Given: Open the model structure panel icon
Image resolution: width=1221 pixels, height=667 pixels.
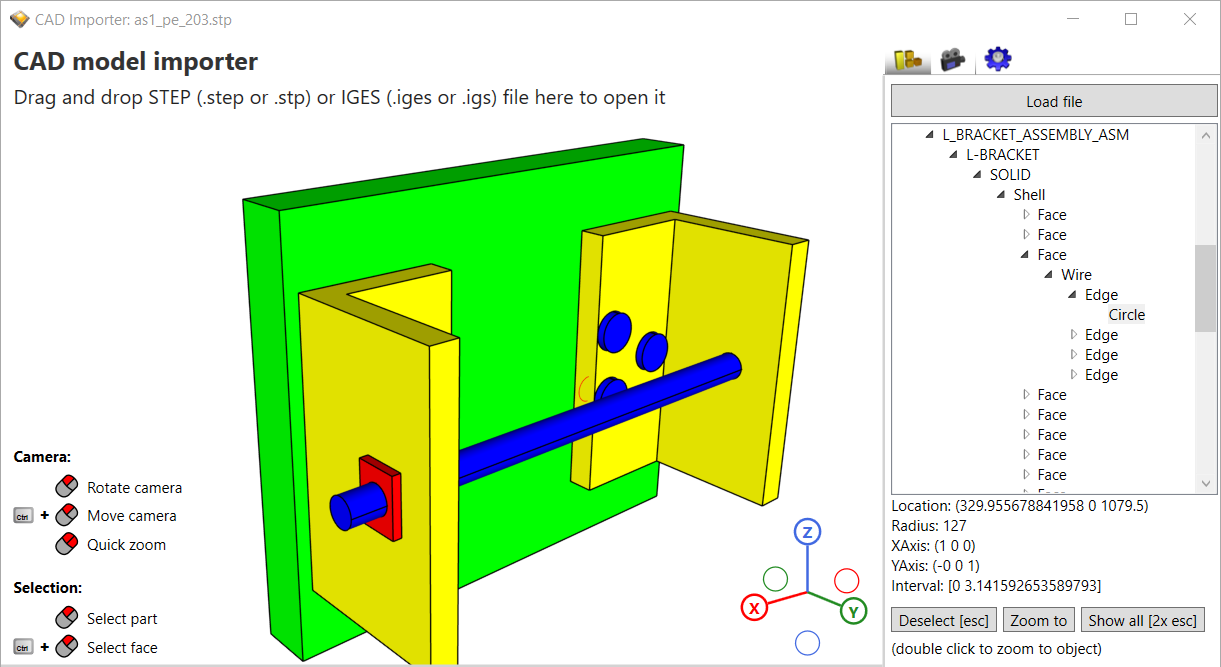Looking at the screenshot, I should 908,58.
